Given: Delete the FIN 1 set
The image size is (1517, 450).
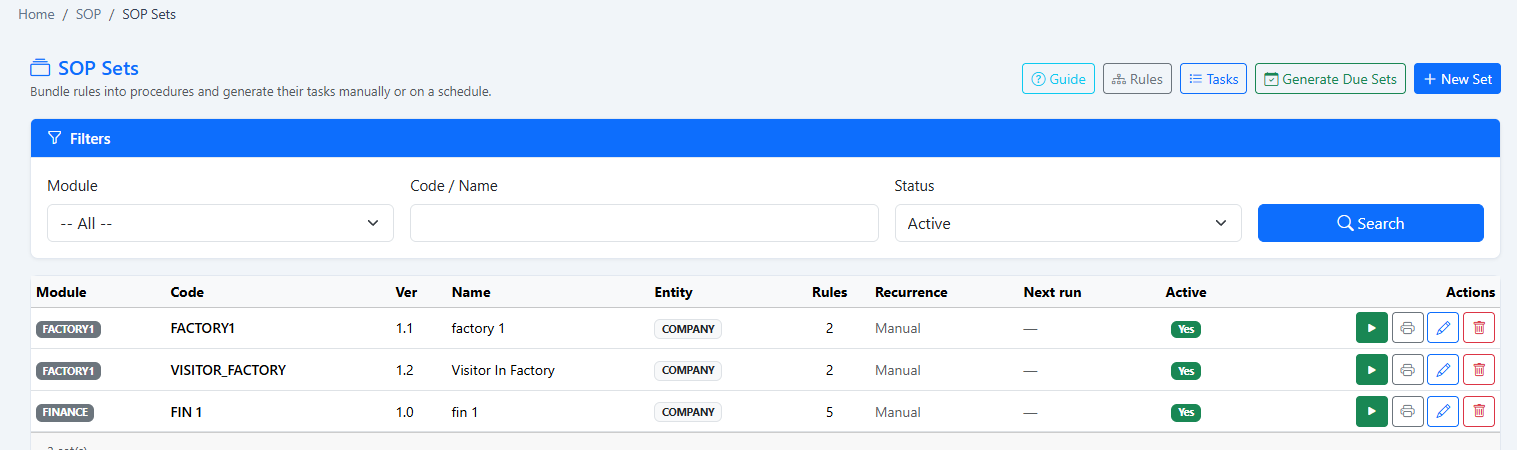Looking at the screenshot, I should click(1479, 411).
